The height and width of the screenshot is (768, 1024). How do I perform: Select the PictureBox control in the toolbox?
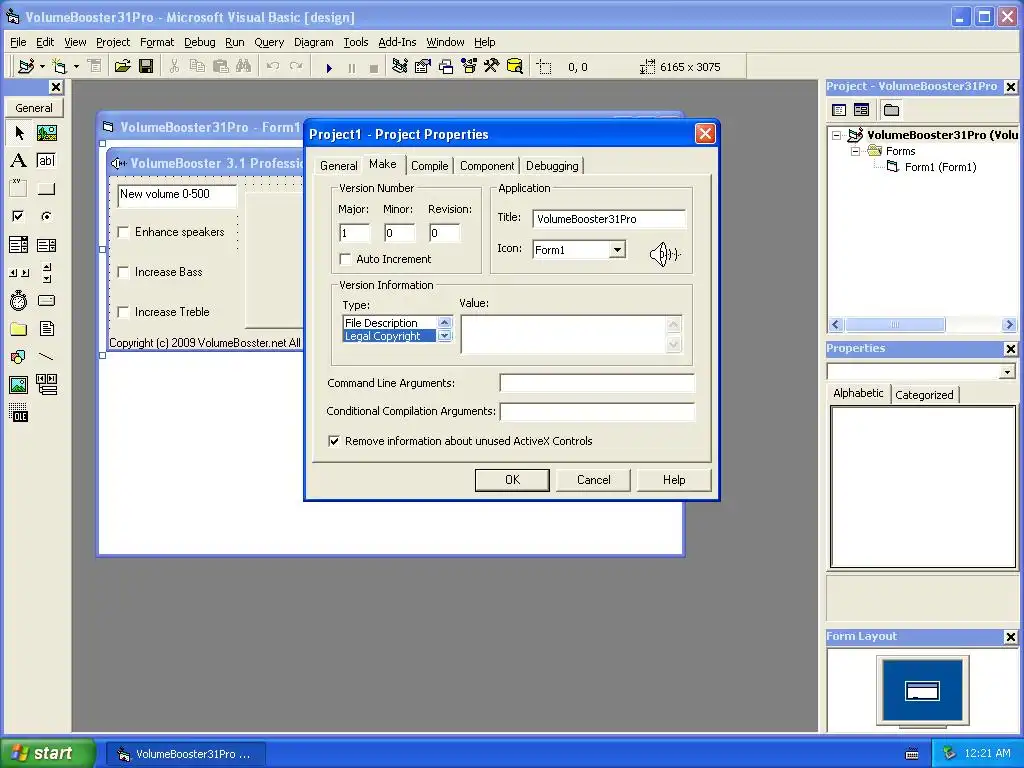tap(46, 133)
